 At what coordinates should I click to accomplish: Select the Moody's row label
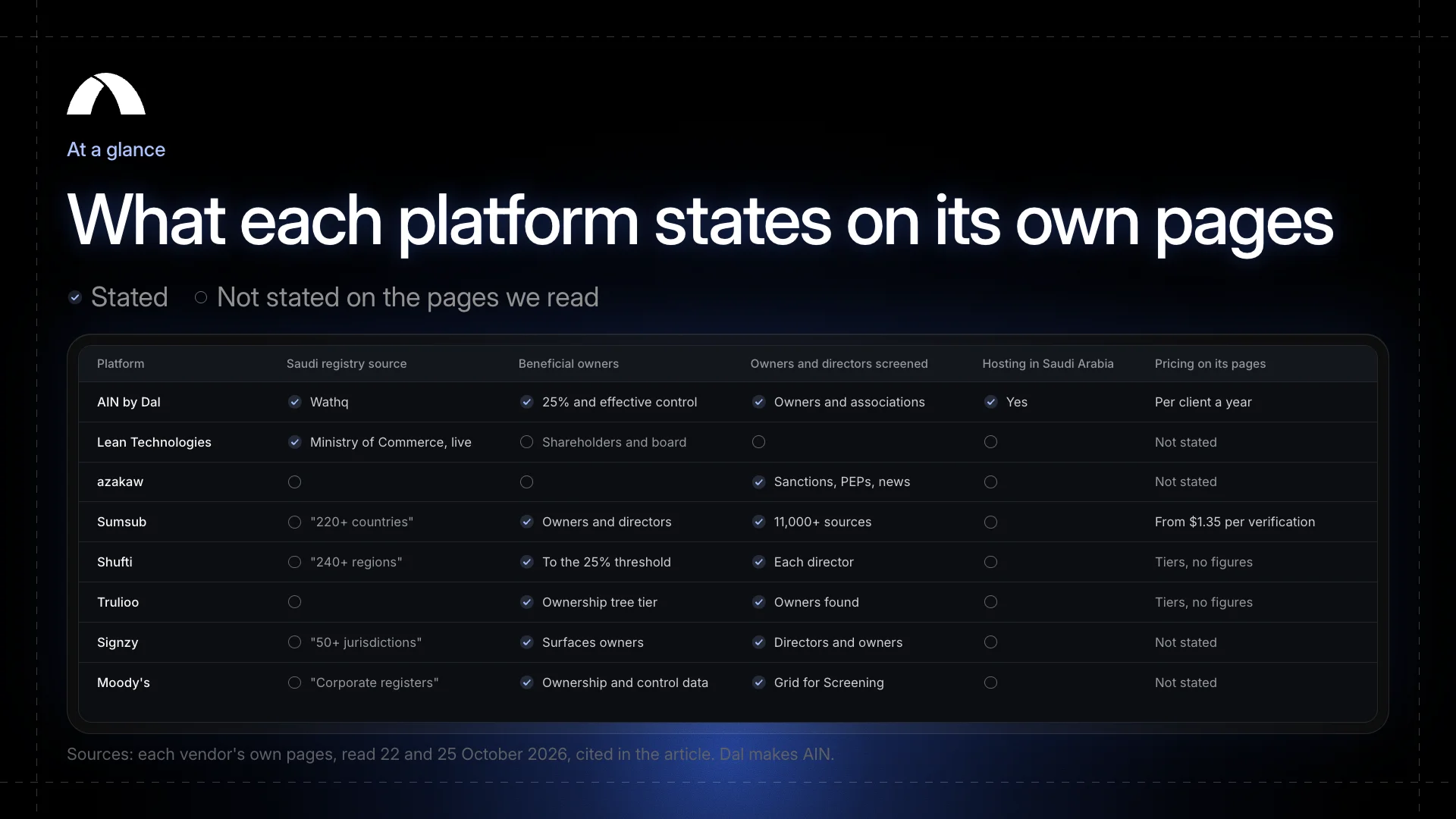coord(124,682)
